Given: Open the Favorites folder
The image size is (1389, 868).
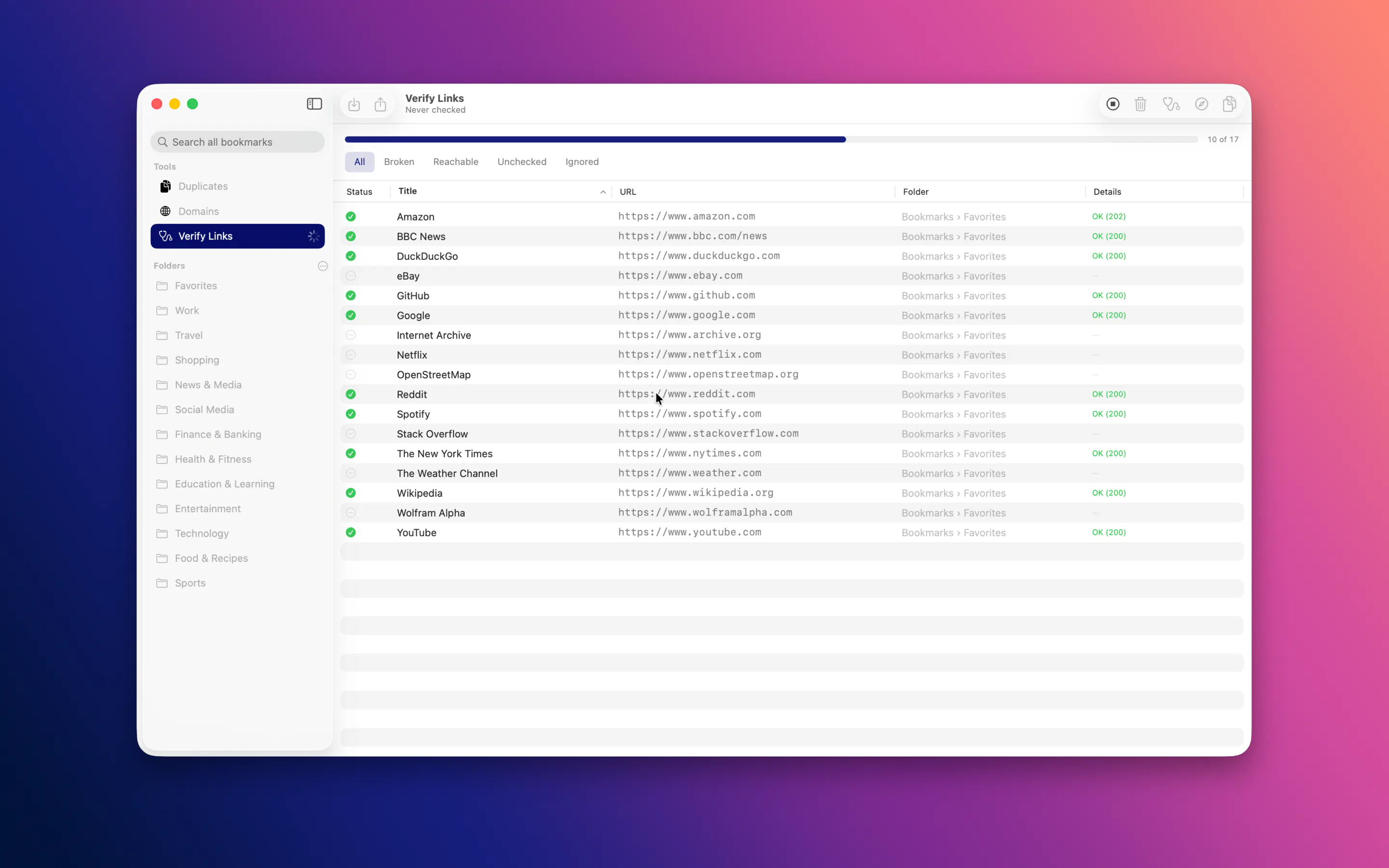Looking at the screenshot, I should coord(238,285).
